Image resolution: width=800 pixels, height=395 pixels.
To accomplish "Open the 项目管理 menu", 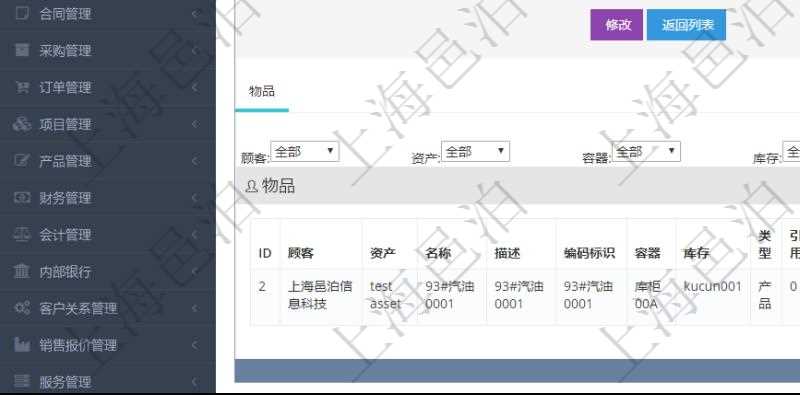I will click(108, 124).
